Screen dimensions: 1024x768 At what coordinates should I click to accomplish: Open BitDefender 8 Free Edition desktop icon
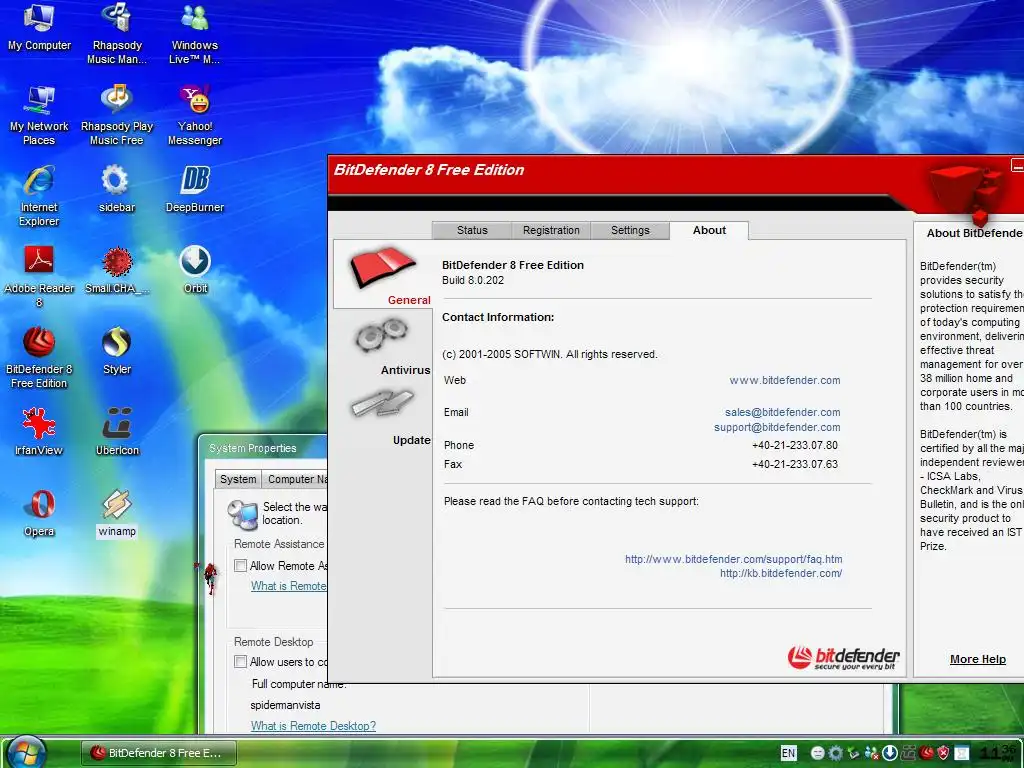39,358
